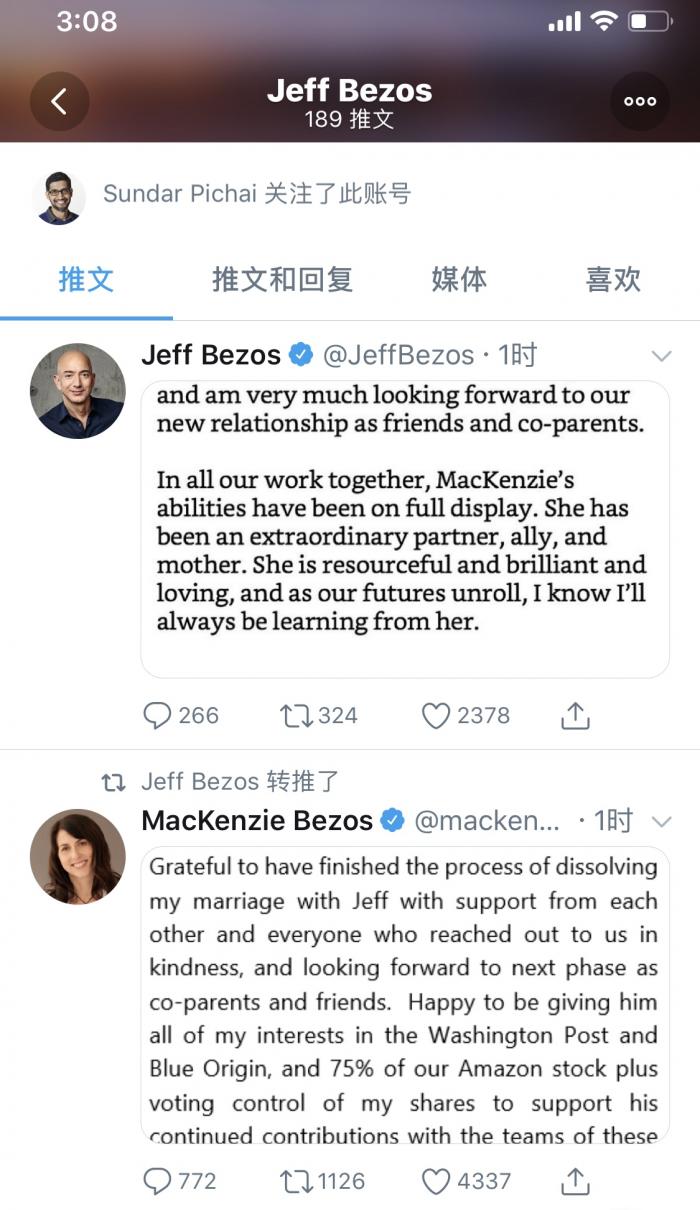The width and height of the screenshot is (700, 1210).
Task: Switch to the 推文和回复 tab
Action: click(x=282, y=279)
